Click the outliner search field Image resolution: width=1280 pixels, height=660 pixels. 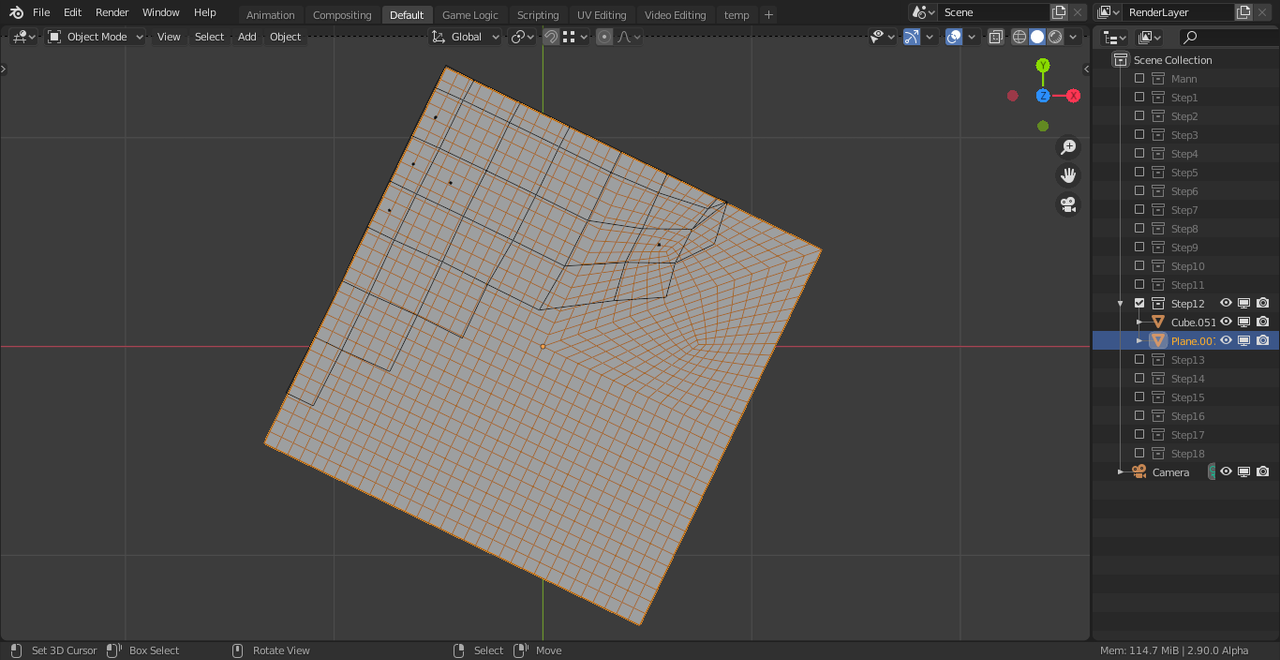coord(1228,37)
